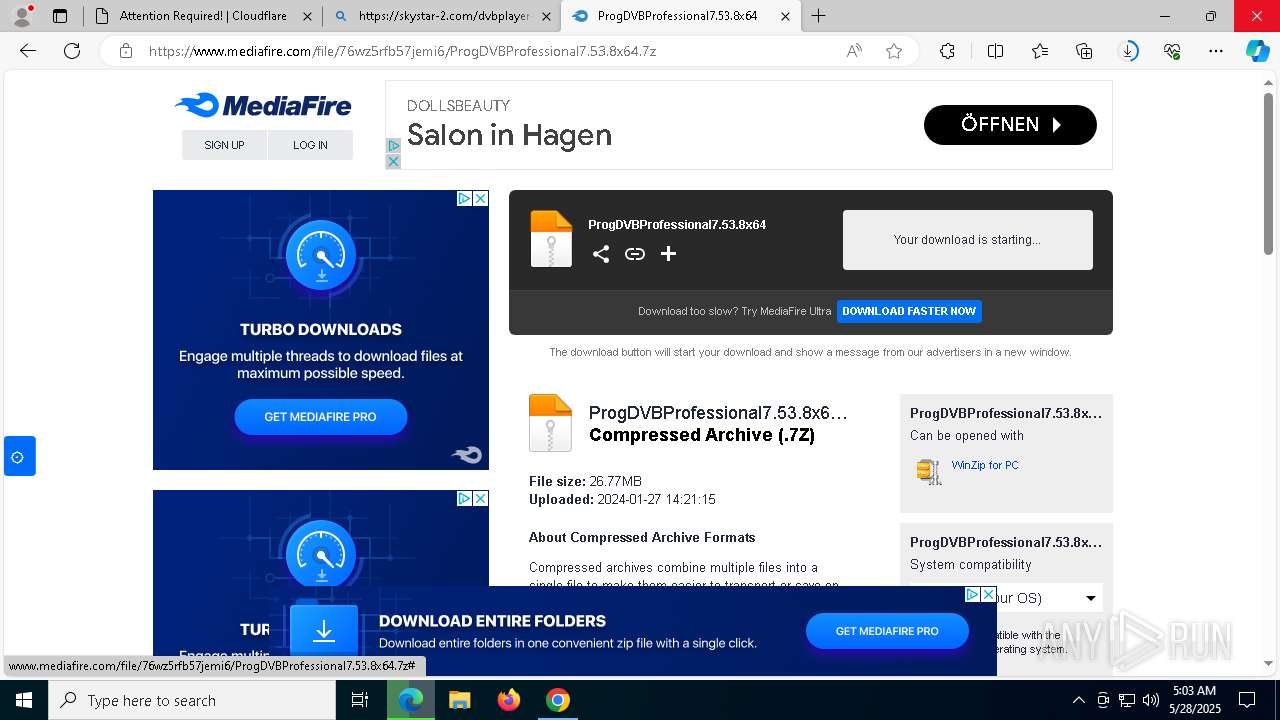The image size is (1280, 720).
Task: Open volume control in tray
Action: pyautogui.click(x=1151, y=700)
